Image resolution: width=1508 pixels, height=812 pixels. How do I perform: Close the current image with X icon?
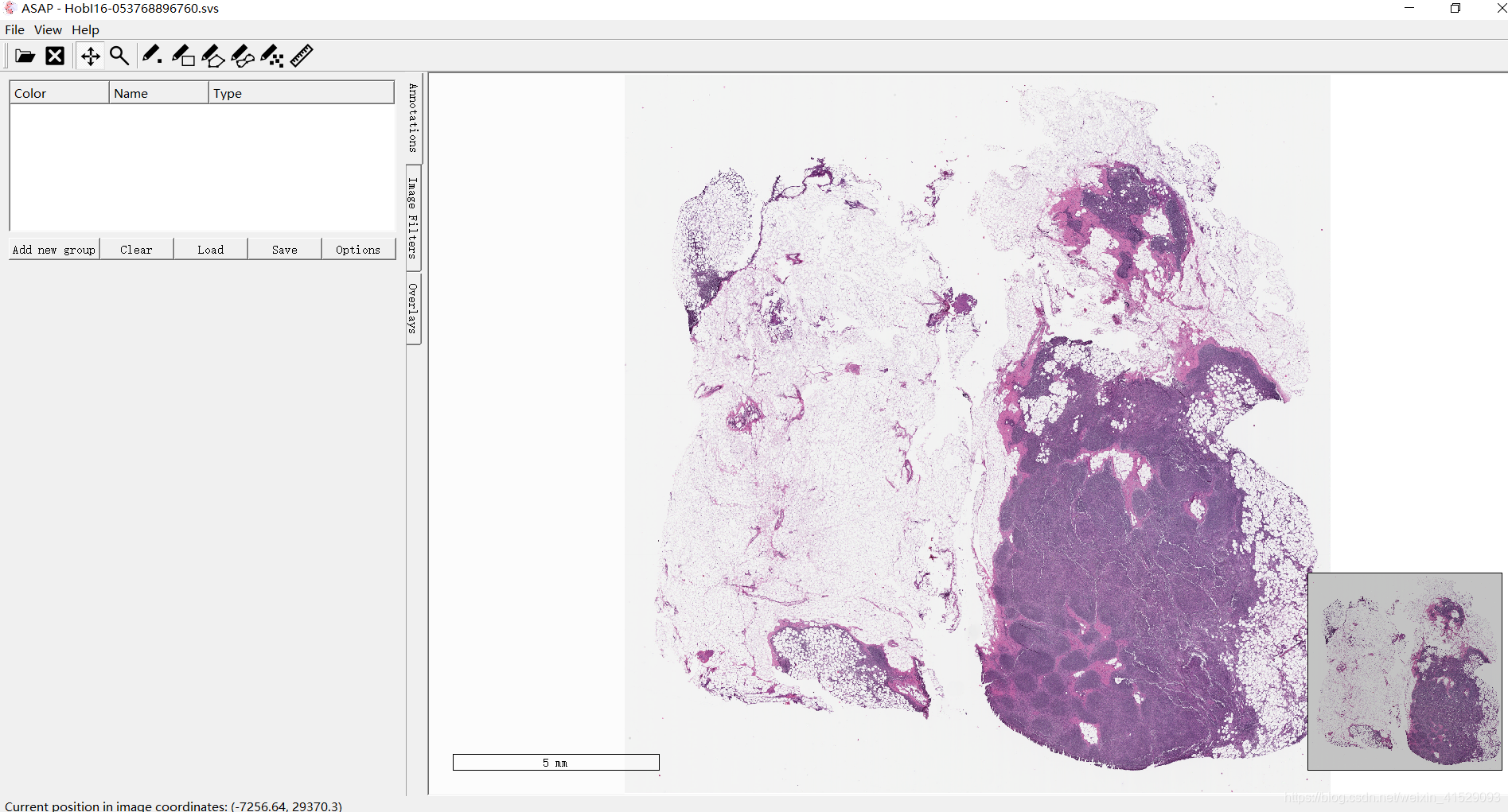[55, 56]
